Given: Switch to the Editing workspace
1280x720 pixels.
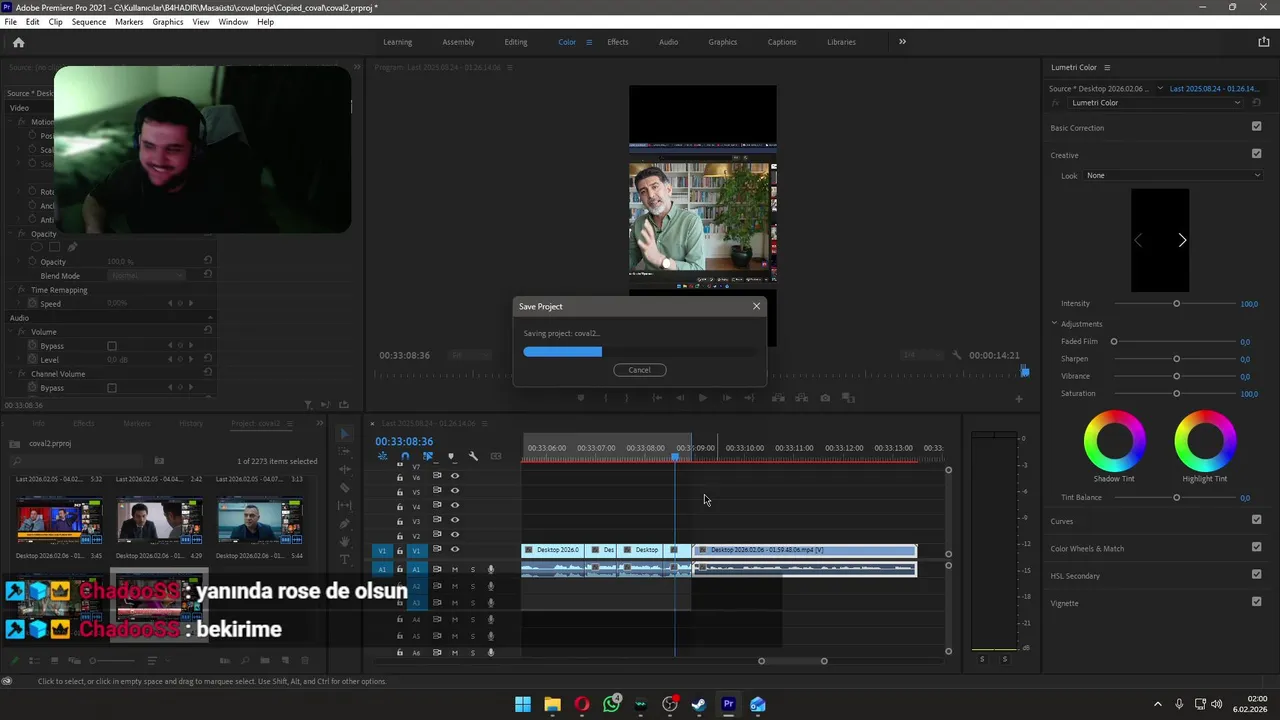Looking at the screenshot, I should pyautogui.click(x=516, y=42).
